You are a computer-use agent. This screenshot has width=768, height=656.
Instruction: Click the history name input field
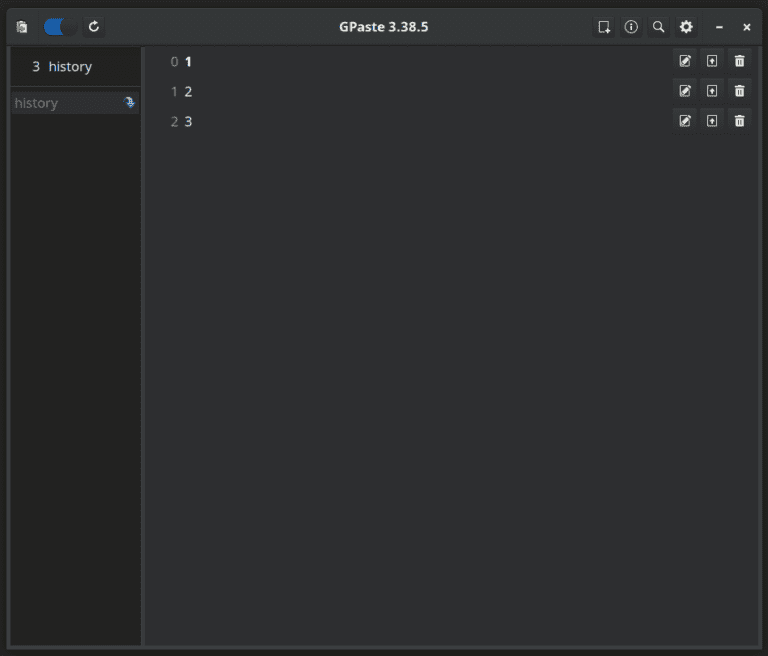click(75, 103)
